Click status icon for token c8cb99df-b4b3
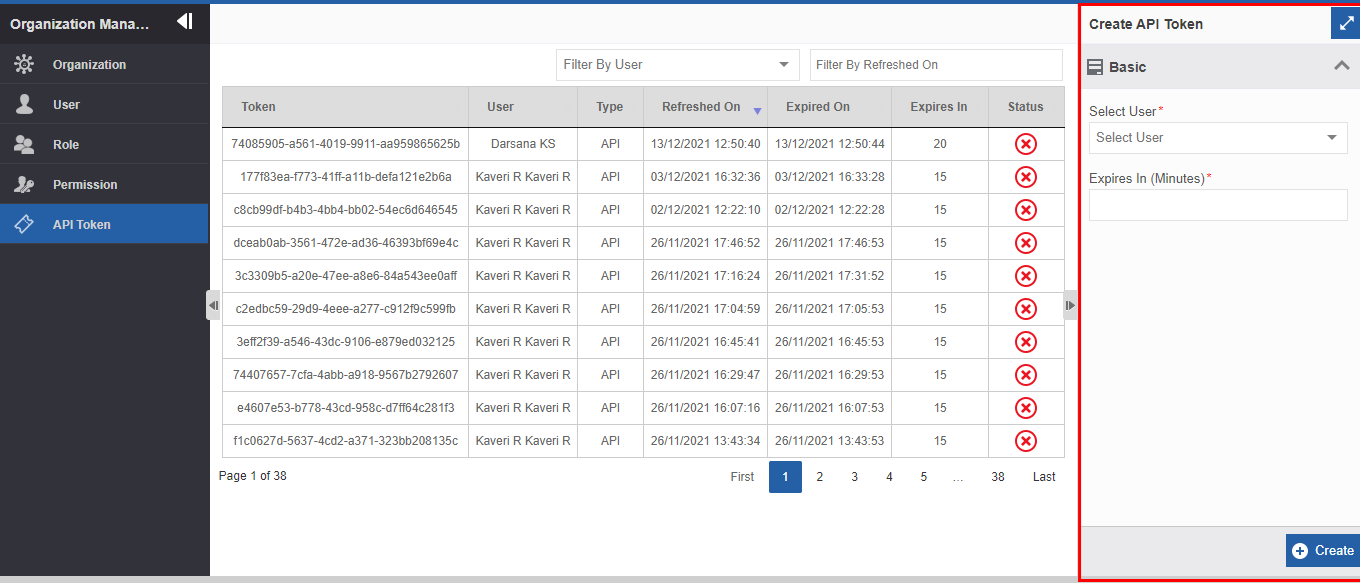The image size is (1360, 583). click(x=1026, y=210)
